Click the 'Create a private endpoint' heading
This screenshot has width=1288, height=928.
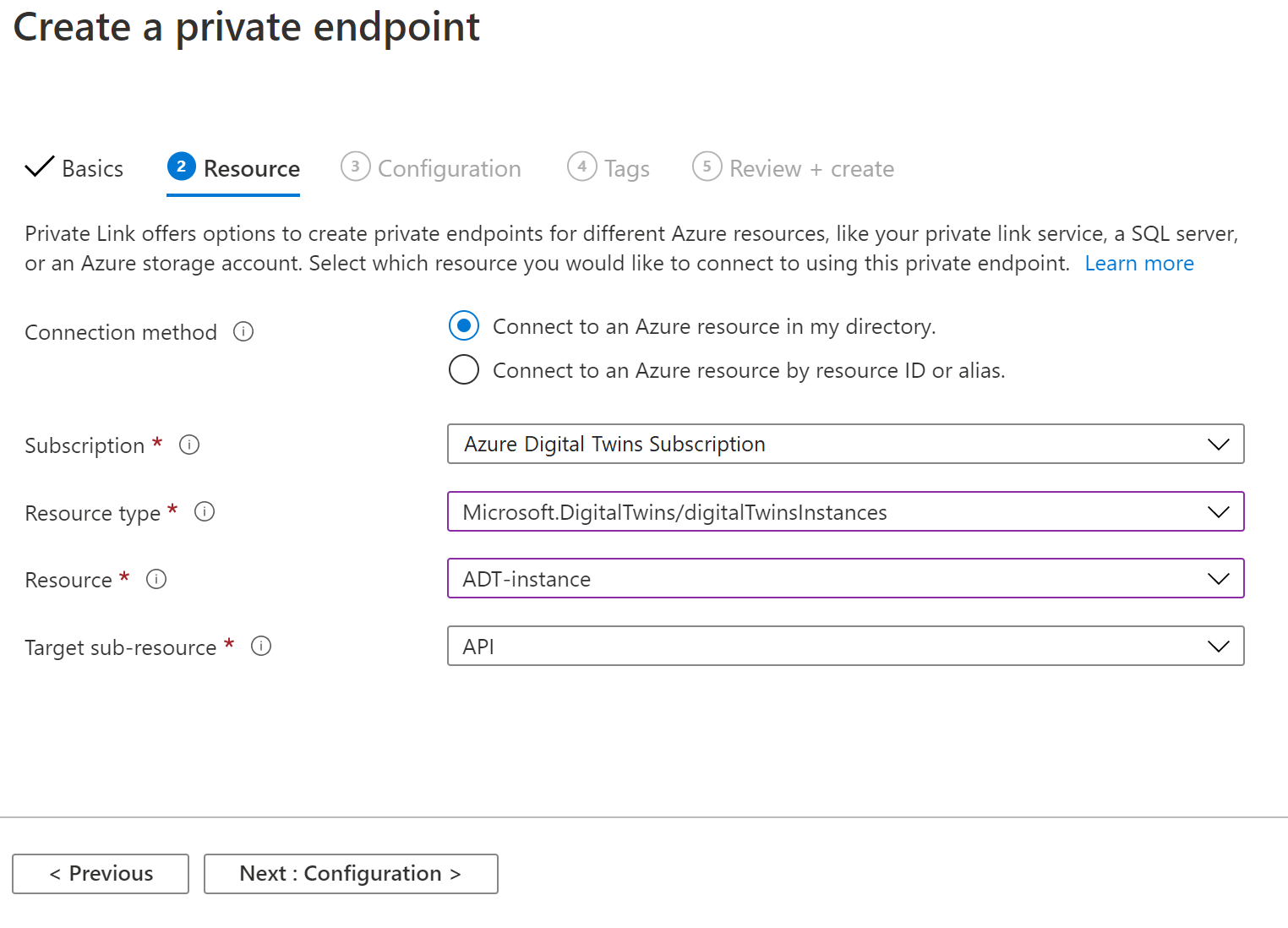coord(247,27)
